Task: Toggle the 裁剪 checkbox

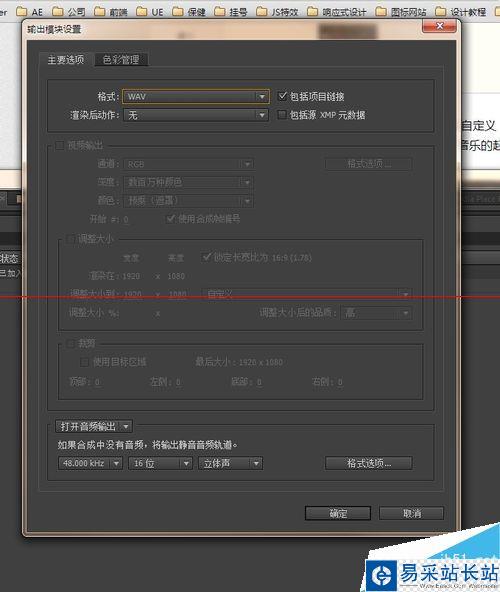Action: pos(70,344)
